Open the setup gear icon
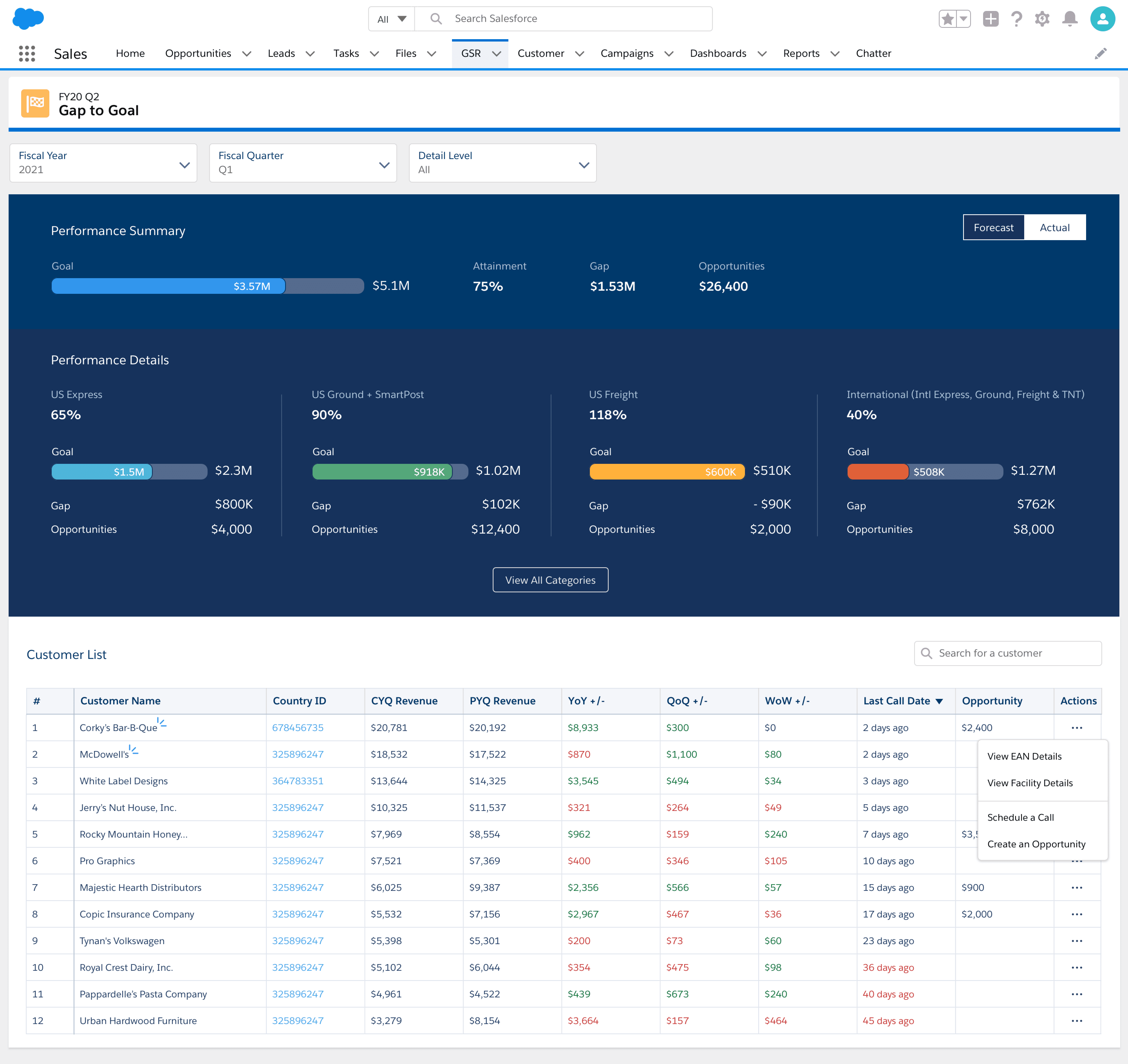The image size is (1128, 1064). (x=1042, y=19)
